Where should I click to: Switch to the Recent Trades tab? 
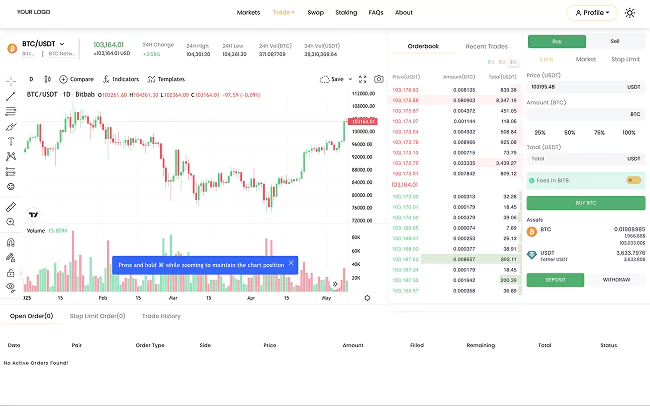[x=486, y=46]
